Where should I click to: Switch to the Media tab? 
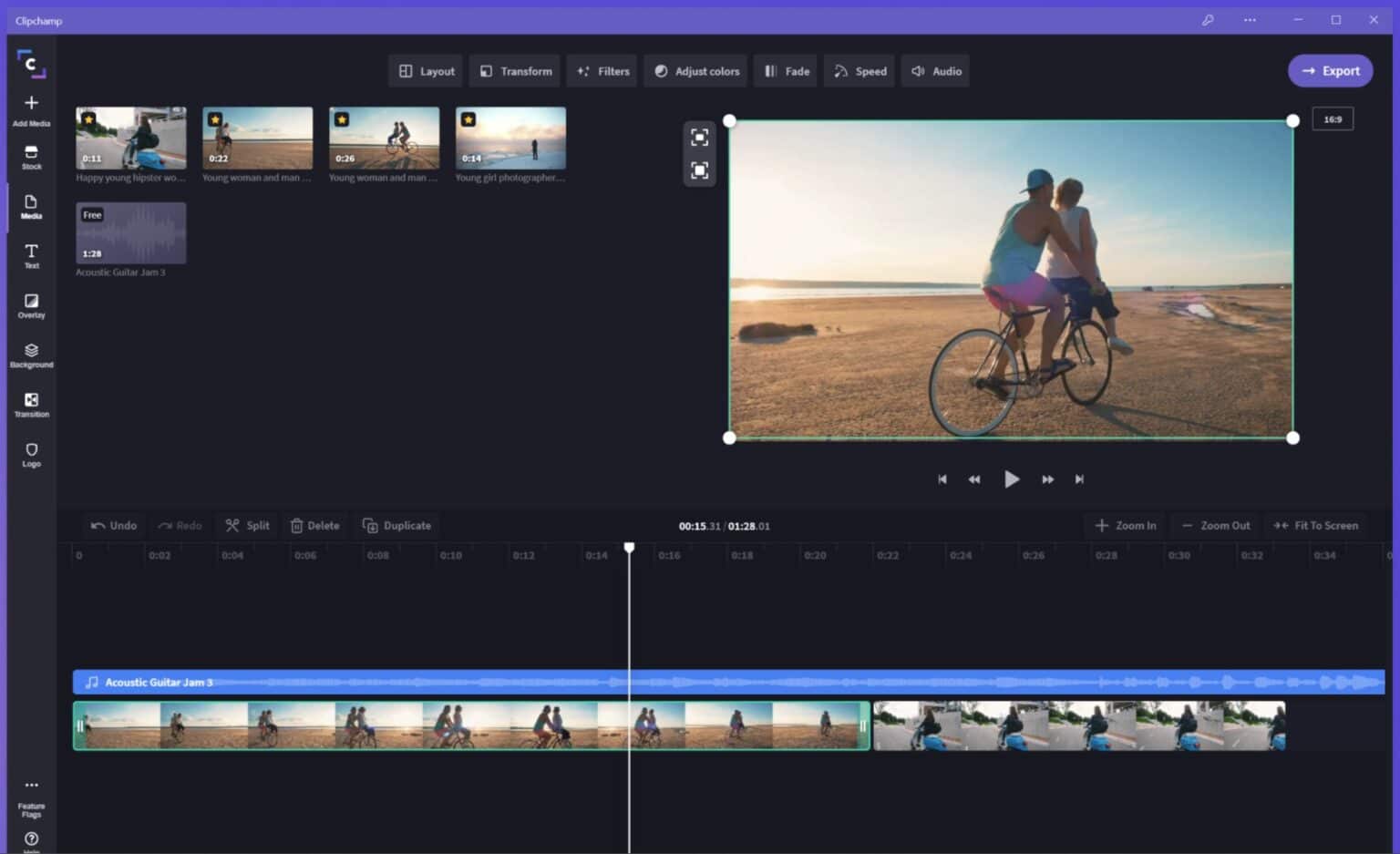click(x=31, y=207)
